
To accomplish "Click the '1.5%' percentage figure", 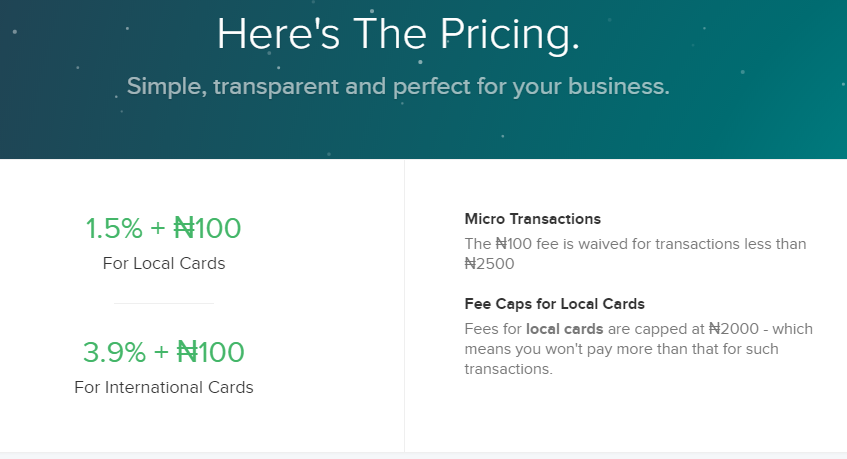I will click(x=114, y=228).
